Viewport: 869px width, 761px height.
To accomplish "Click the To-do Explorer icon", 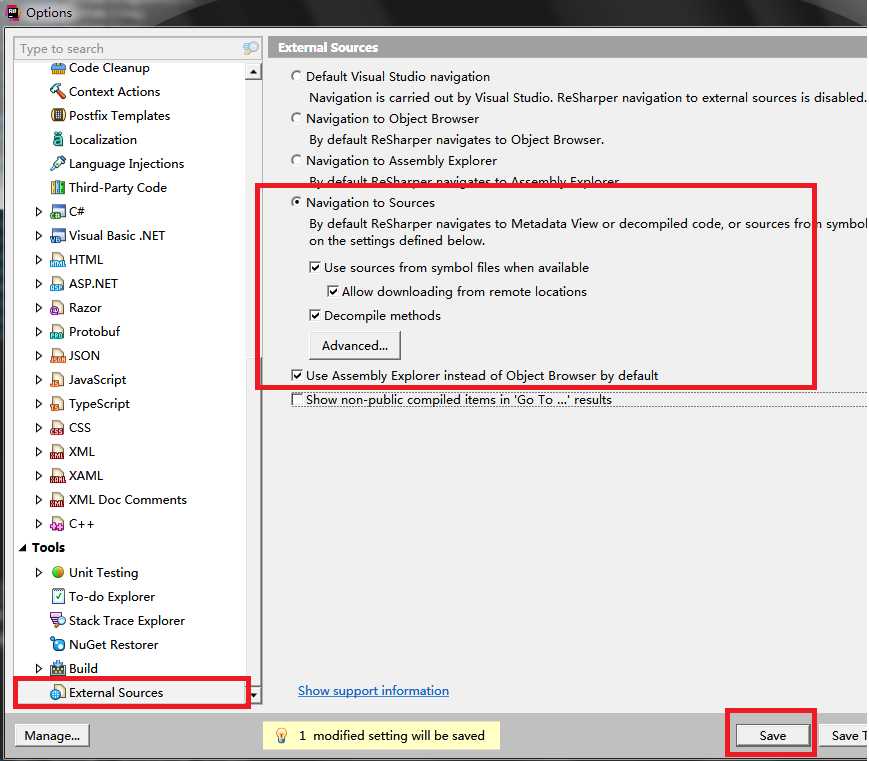I will point(58,596).
